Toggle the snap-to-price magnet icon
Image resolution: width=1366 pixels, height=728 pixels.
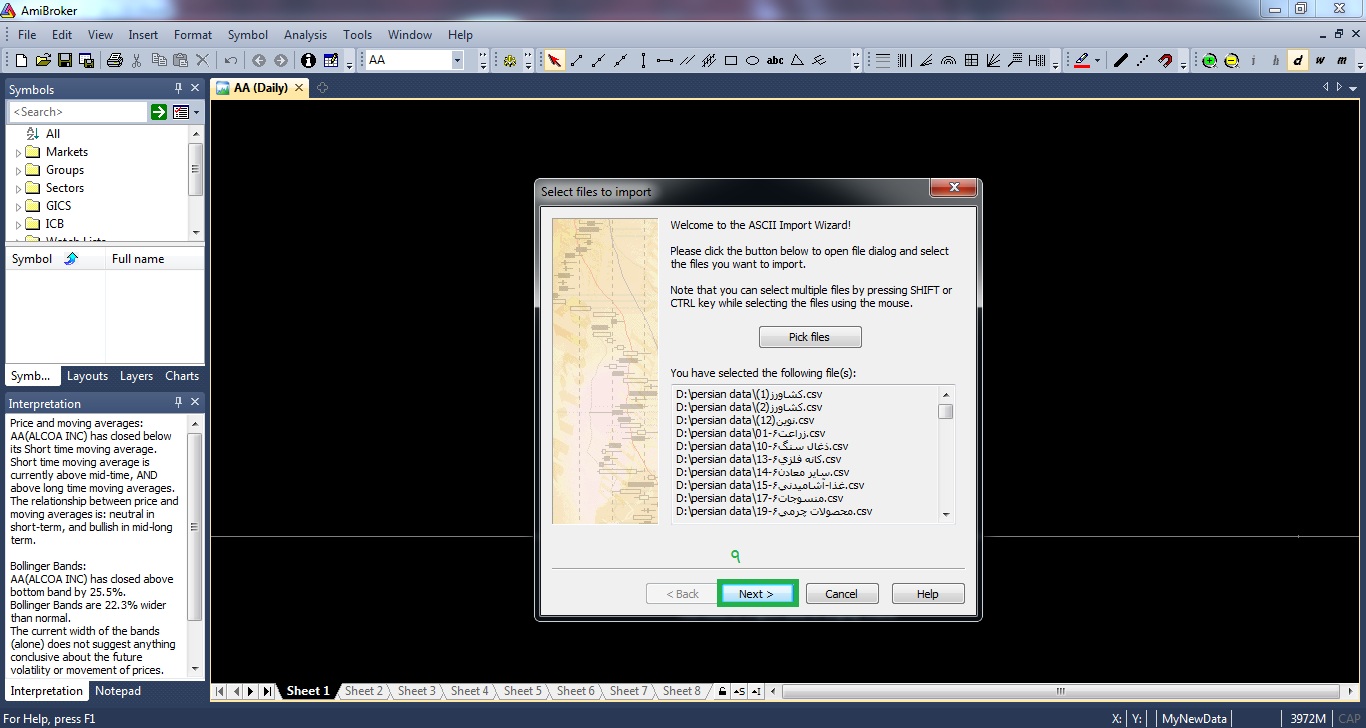1165,60
